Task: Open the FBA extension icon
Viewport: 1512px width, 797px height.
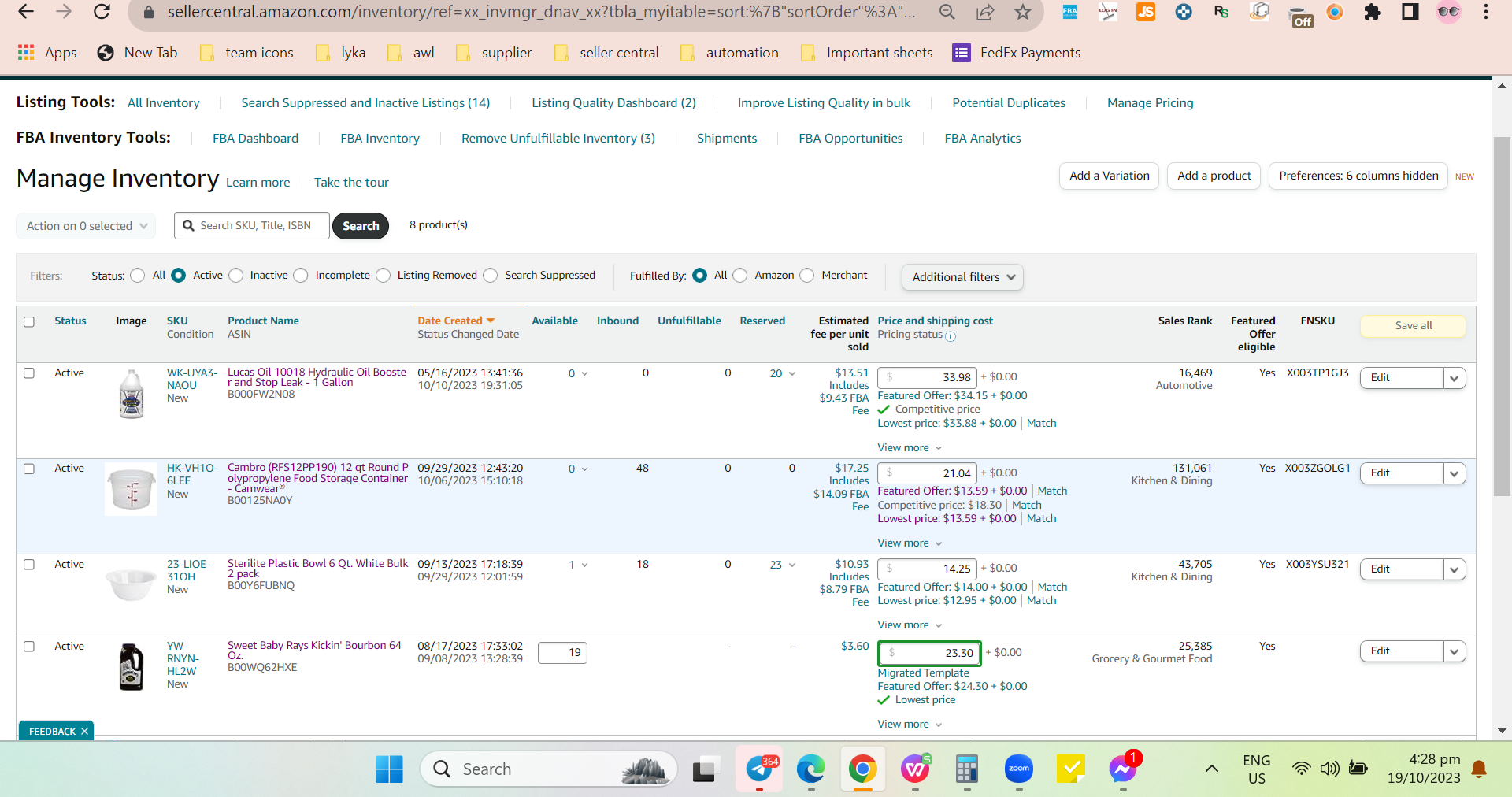Action: point(1070,12)
